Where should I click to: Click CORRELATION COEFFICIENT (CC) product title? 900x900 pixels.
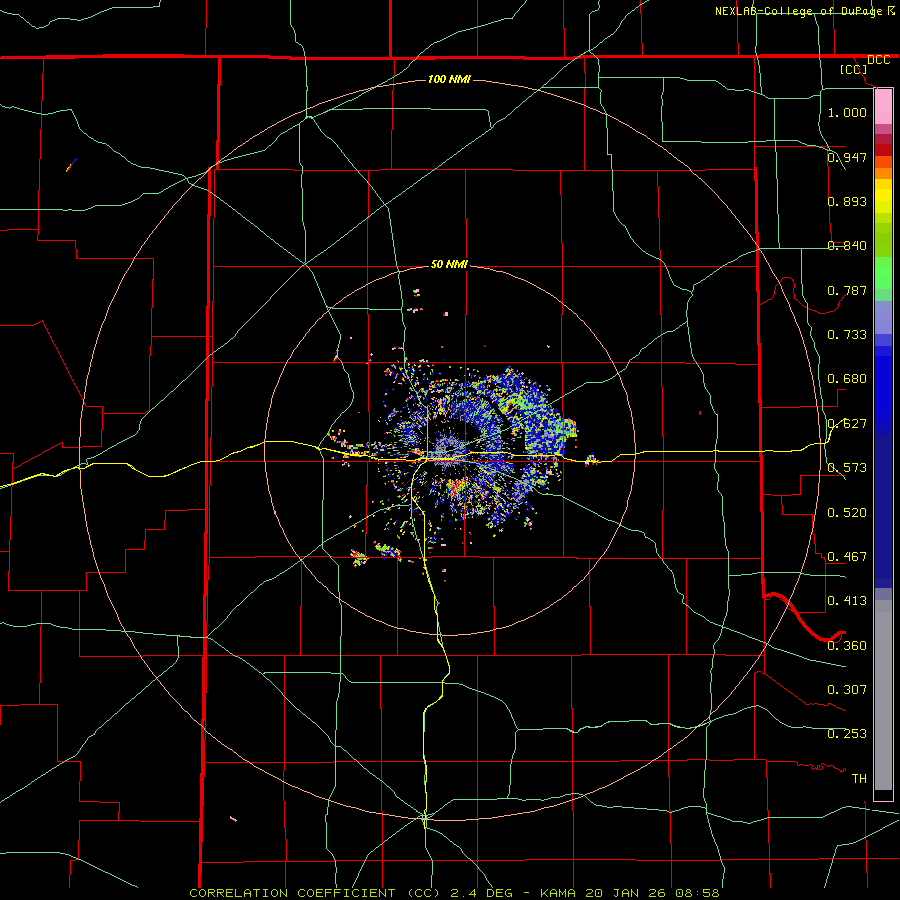316,893
